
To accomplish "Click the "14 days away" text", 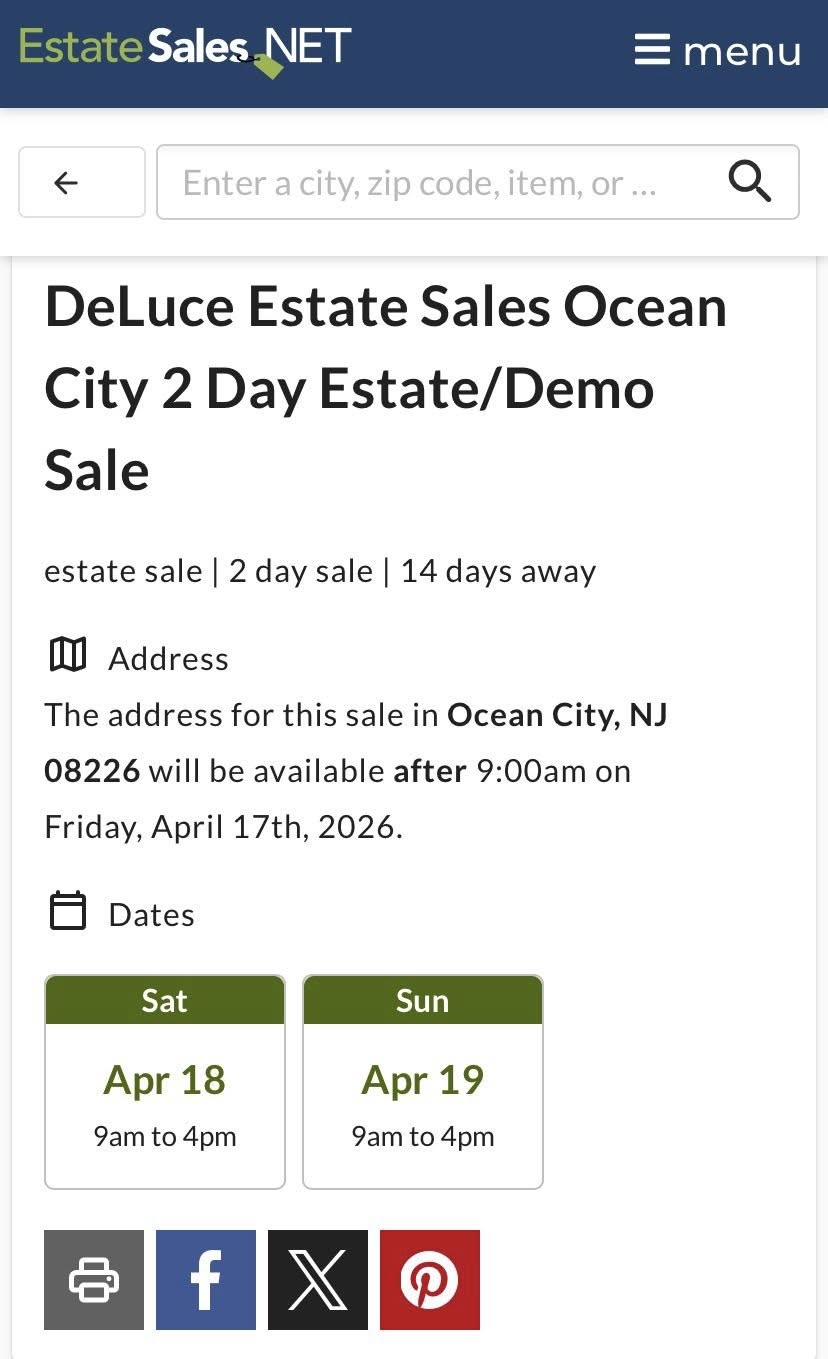I will (498, 571).
